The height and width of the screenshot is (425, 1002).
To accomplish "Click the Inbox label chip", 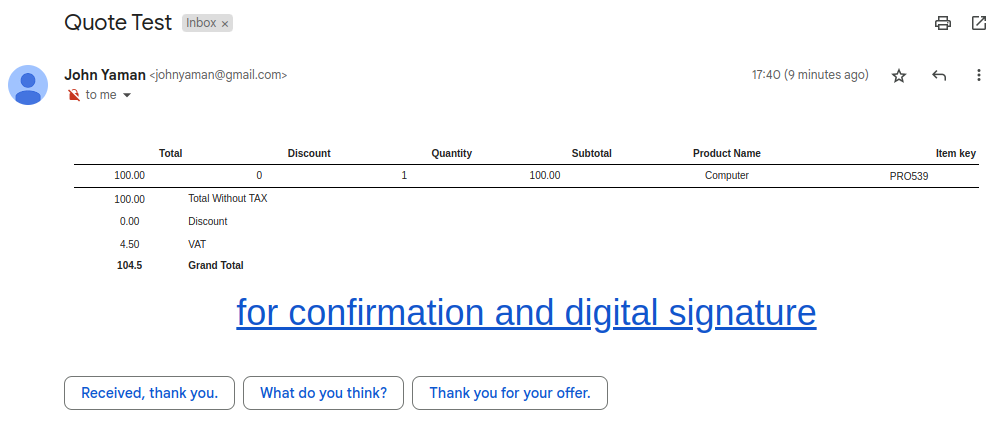I will click(201, 23).
